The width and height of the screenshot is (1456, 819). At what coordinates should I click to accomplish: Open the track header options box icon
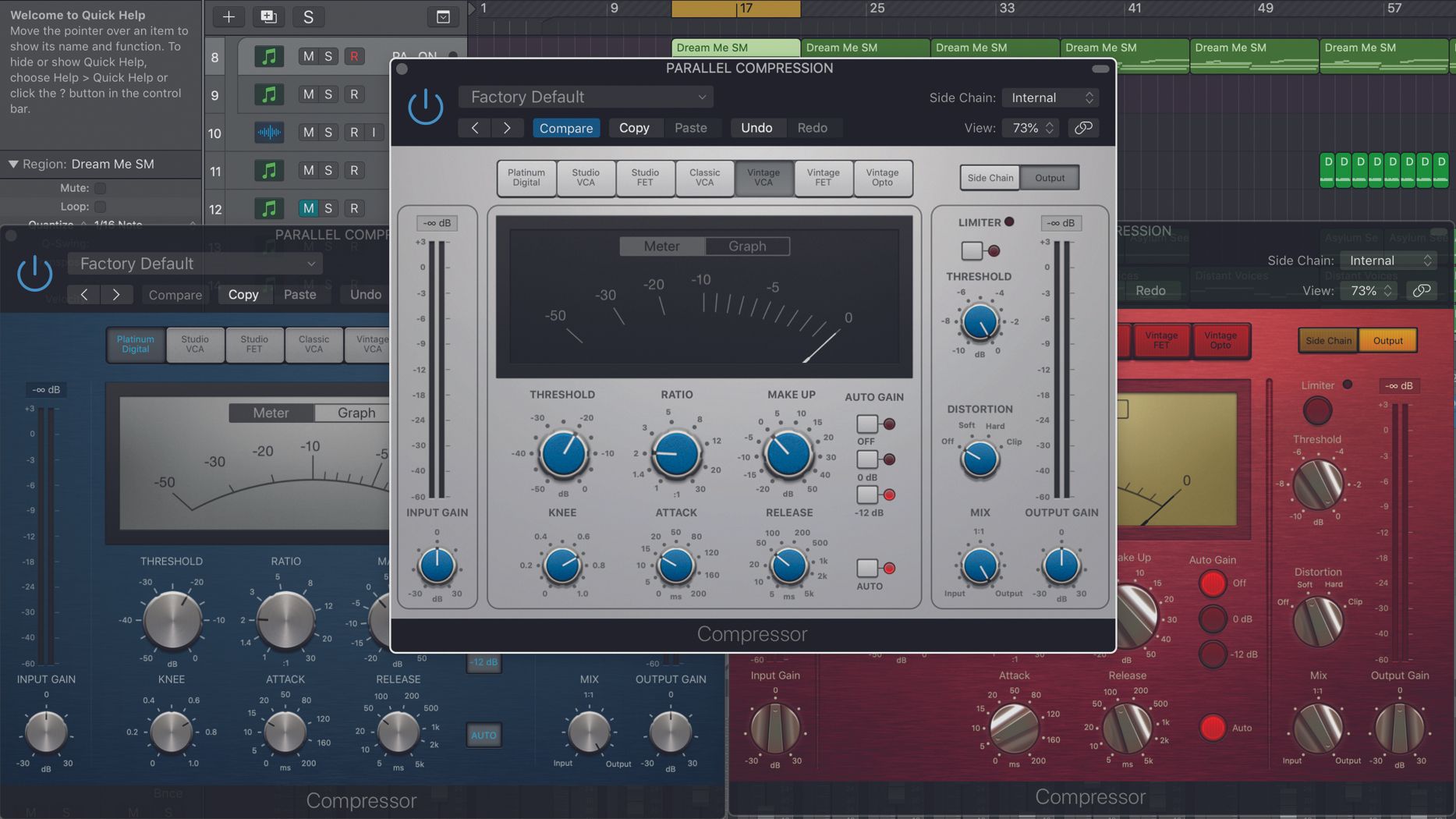[x=443, y=16]
